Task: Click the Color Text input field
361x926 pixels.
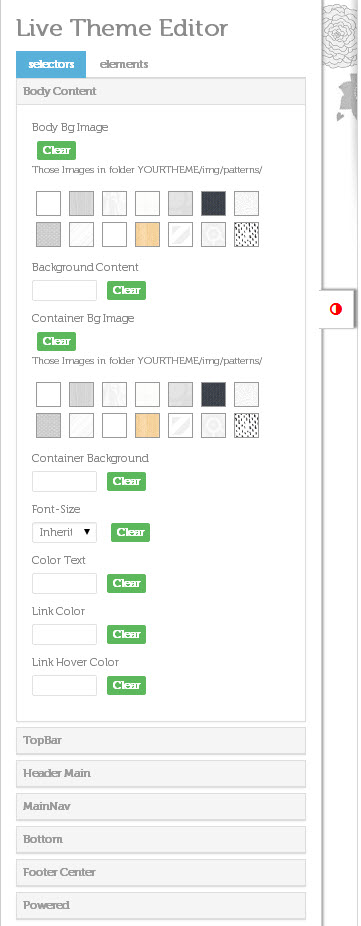Action: (64, 583)
